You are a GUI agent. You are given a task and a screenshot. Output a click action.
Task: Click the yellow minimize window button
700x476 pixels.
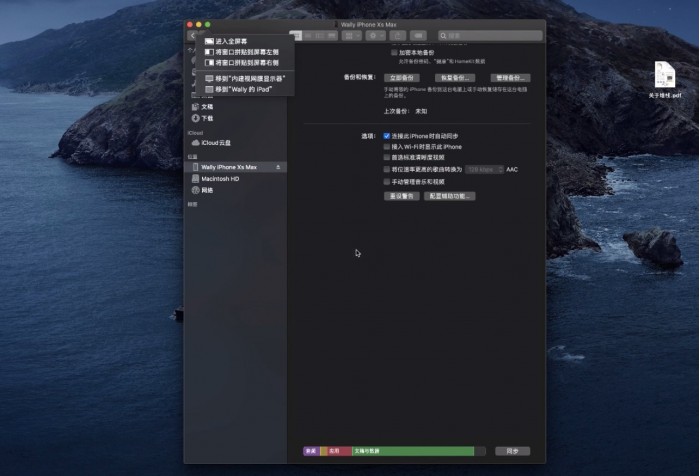pyautogui.click(x=199, y=25)
